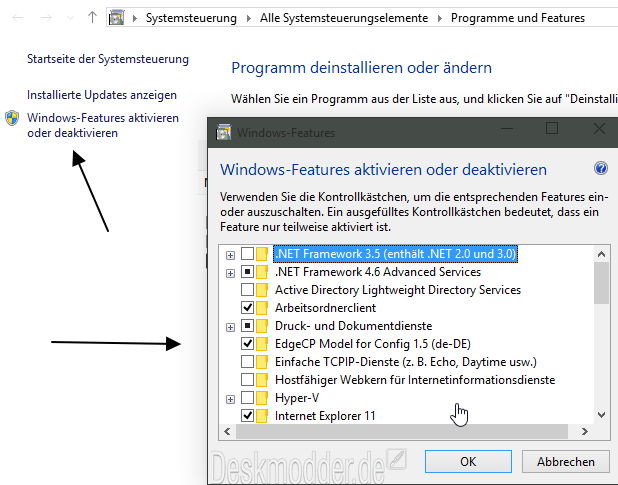Toggle .NET Framework 4.6 Advanced Services checkbox
Image resolution: width=618 pixels, height=485 pixels.
pyautogui.click(x=248, y=271)
